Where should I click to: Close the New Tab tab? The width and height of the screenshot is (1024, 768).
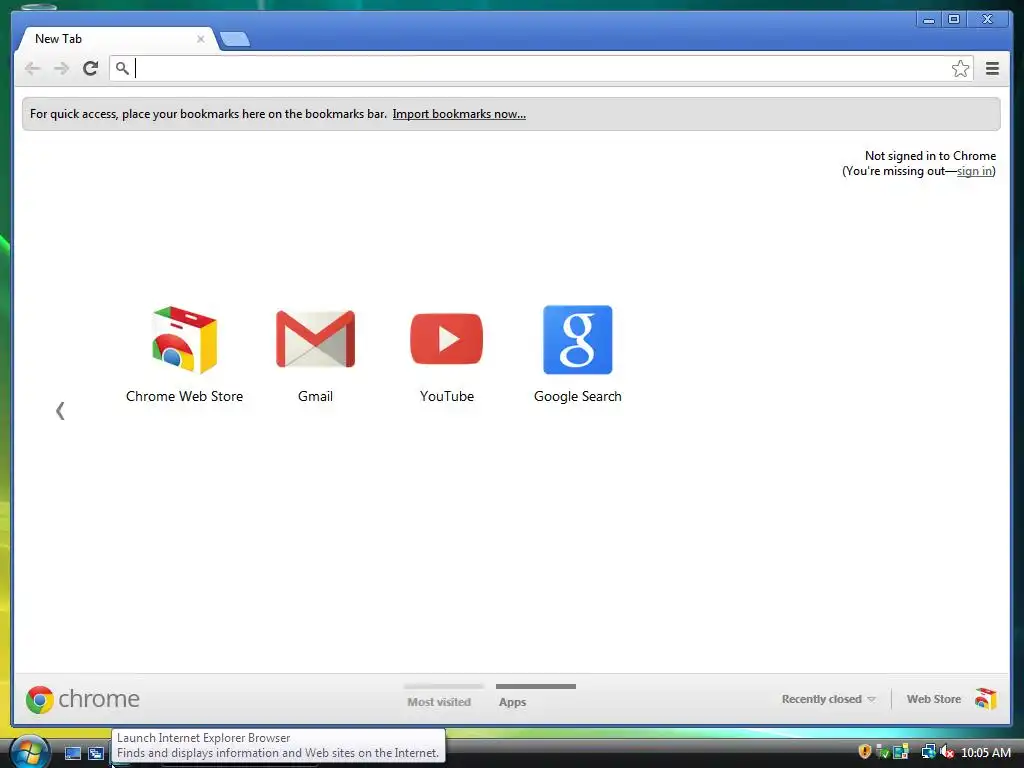pyautogui.click(x=200, y=39)
